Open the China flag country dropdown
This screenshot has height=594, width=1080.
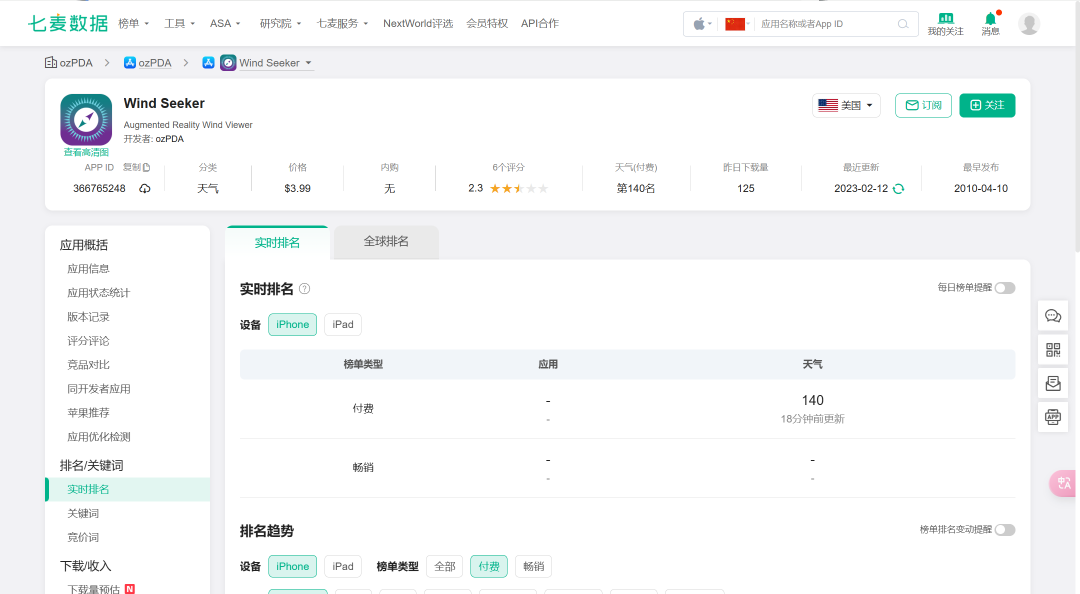point(738,24)
